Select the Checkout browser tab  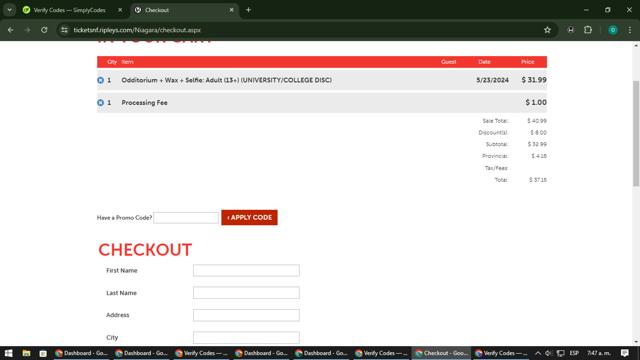click(184, 10)
